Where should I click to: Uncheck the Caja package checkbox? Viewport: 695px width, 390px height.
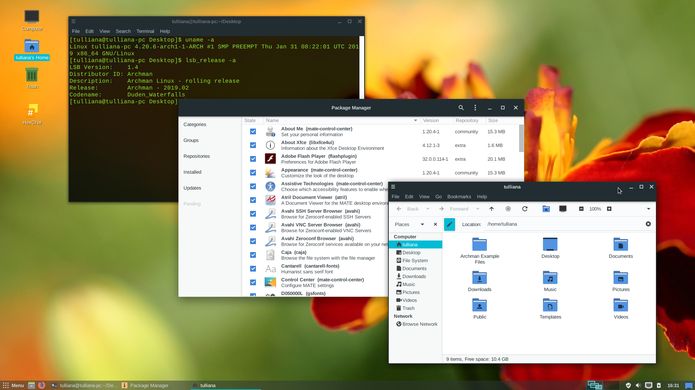(x=253, y=255)
